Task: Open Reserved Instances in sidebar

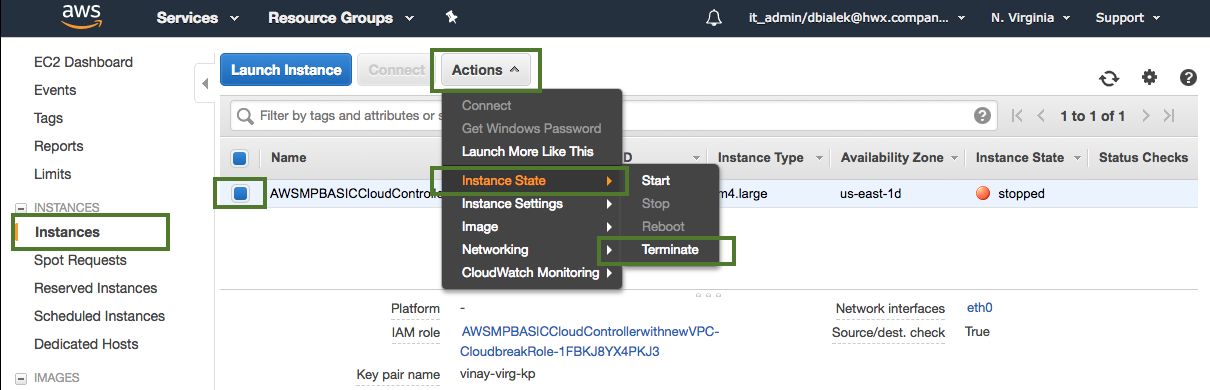Action: coord(95,288)
